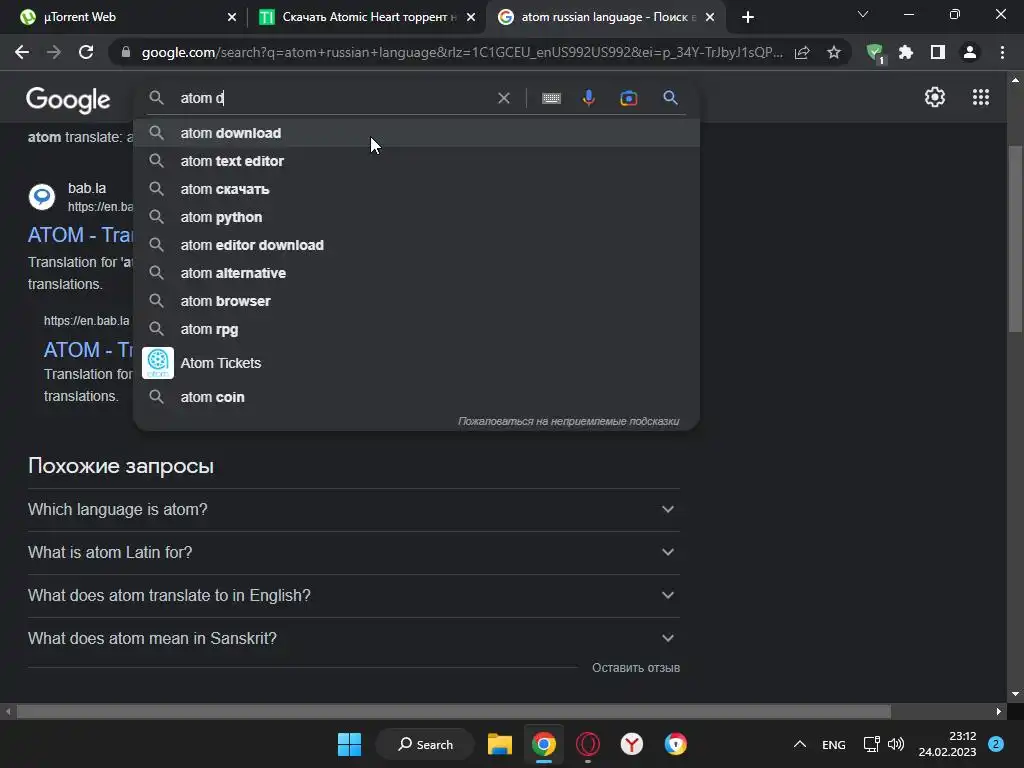This screenshot has width=1024, height=768.
Task: Open the Google apps grid
Action: coord(980,97)
